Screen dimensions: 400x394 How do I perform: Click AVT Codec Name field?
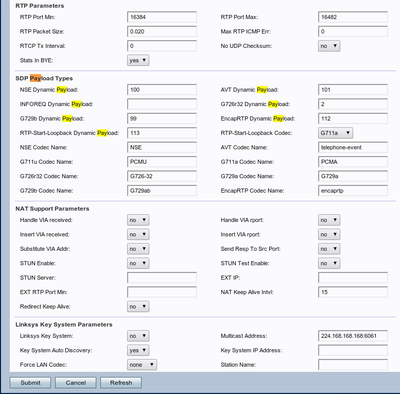point(353,147)
